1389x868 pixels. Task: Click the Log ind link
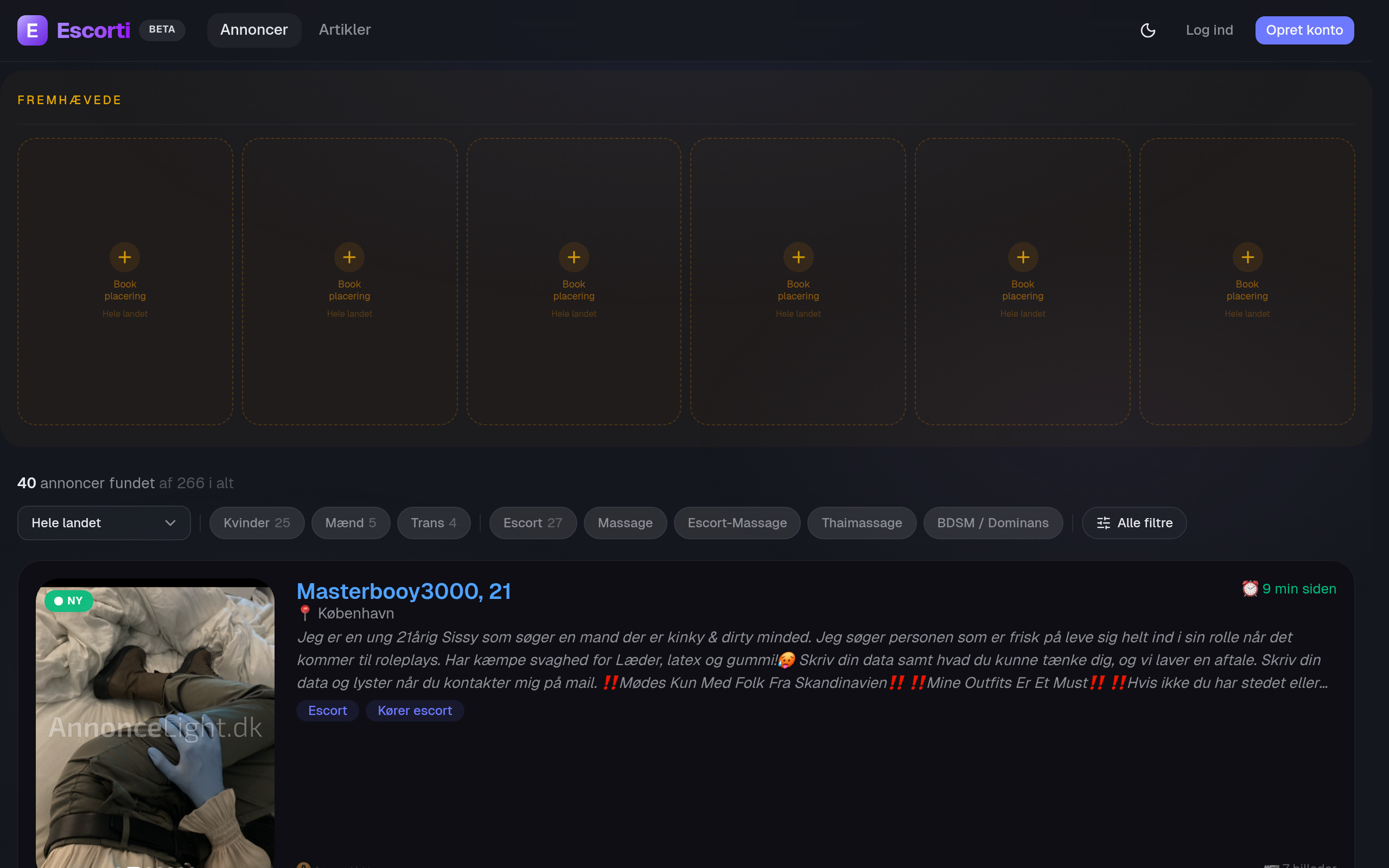pyautogui.click(x=1209, y=30)
